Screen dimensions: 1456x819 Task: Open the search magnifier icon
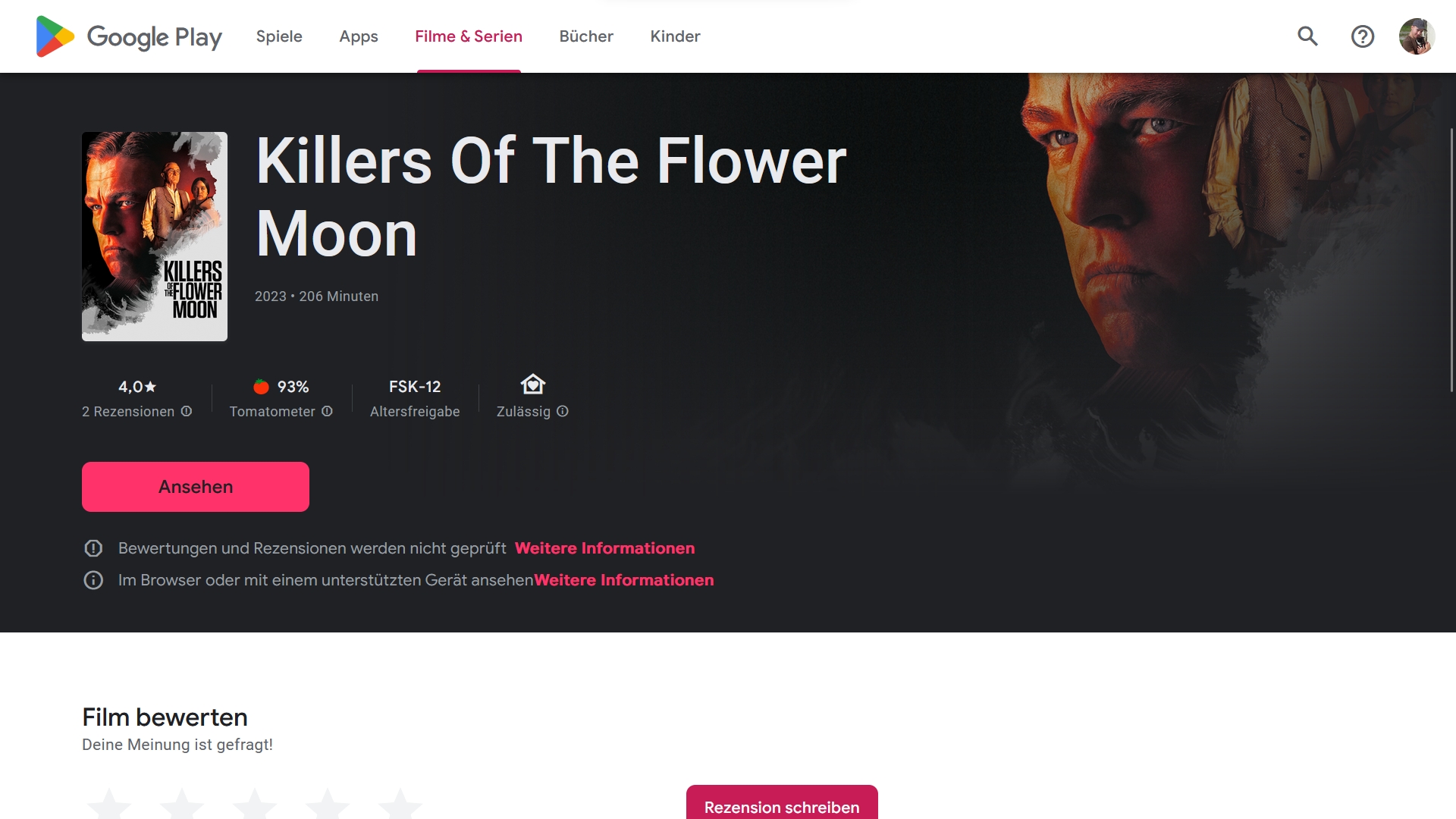1307,36
